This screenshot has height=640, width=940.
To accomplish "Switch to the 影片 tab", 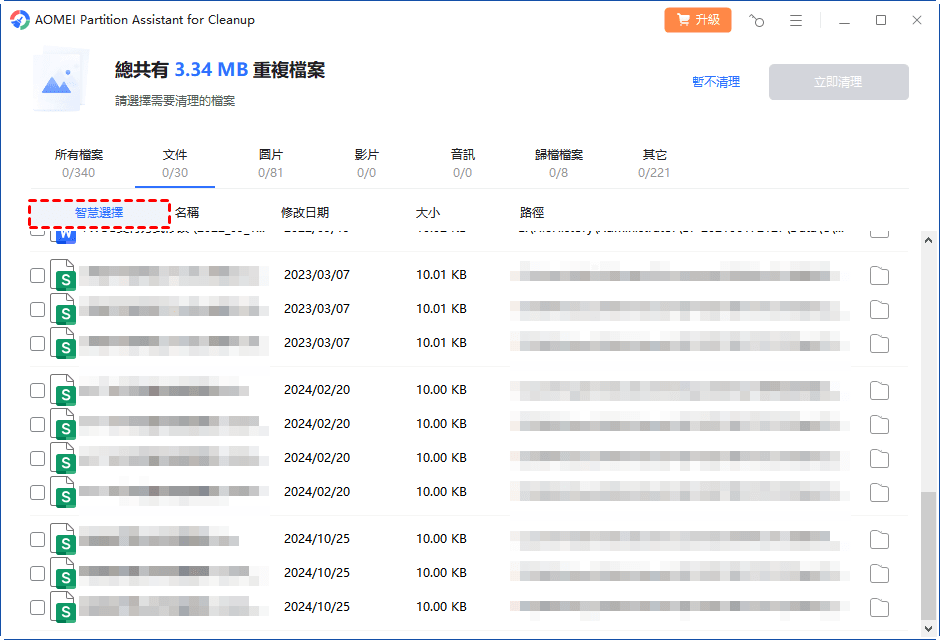I will click(366, 164).
